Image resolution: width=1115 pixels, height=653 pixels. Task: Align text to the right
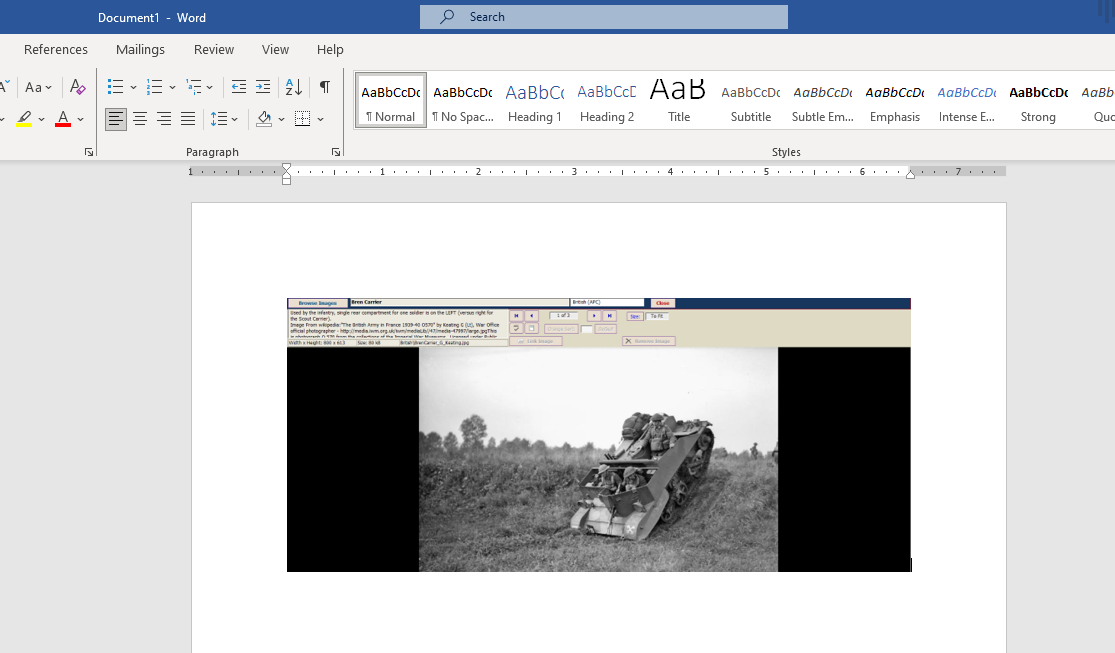(164, 119)
